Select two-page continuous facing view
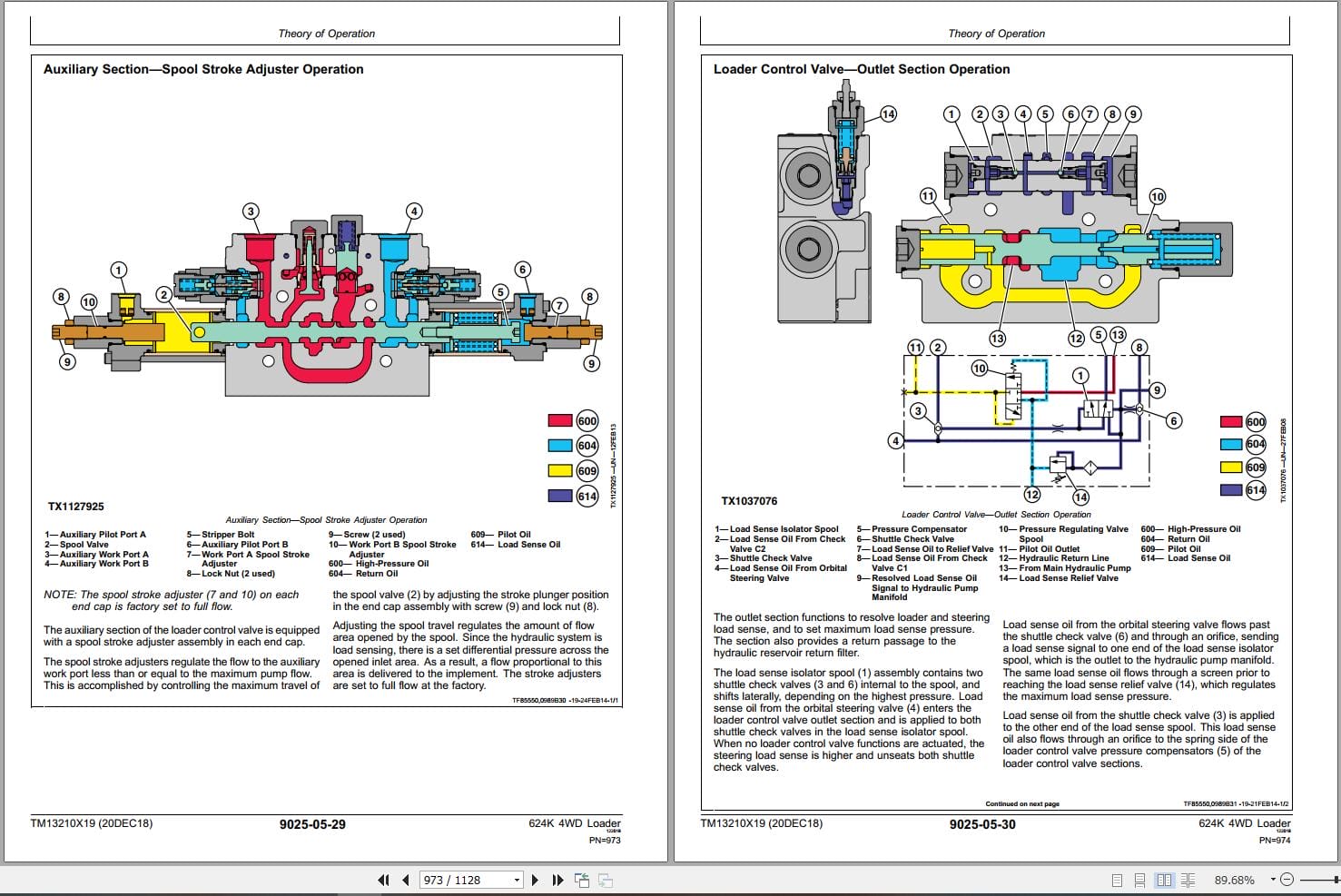This screenshot has width=1341, height=896. 1188,880
